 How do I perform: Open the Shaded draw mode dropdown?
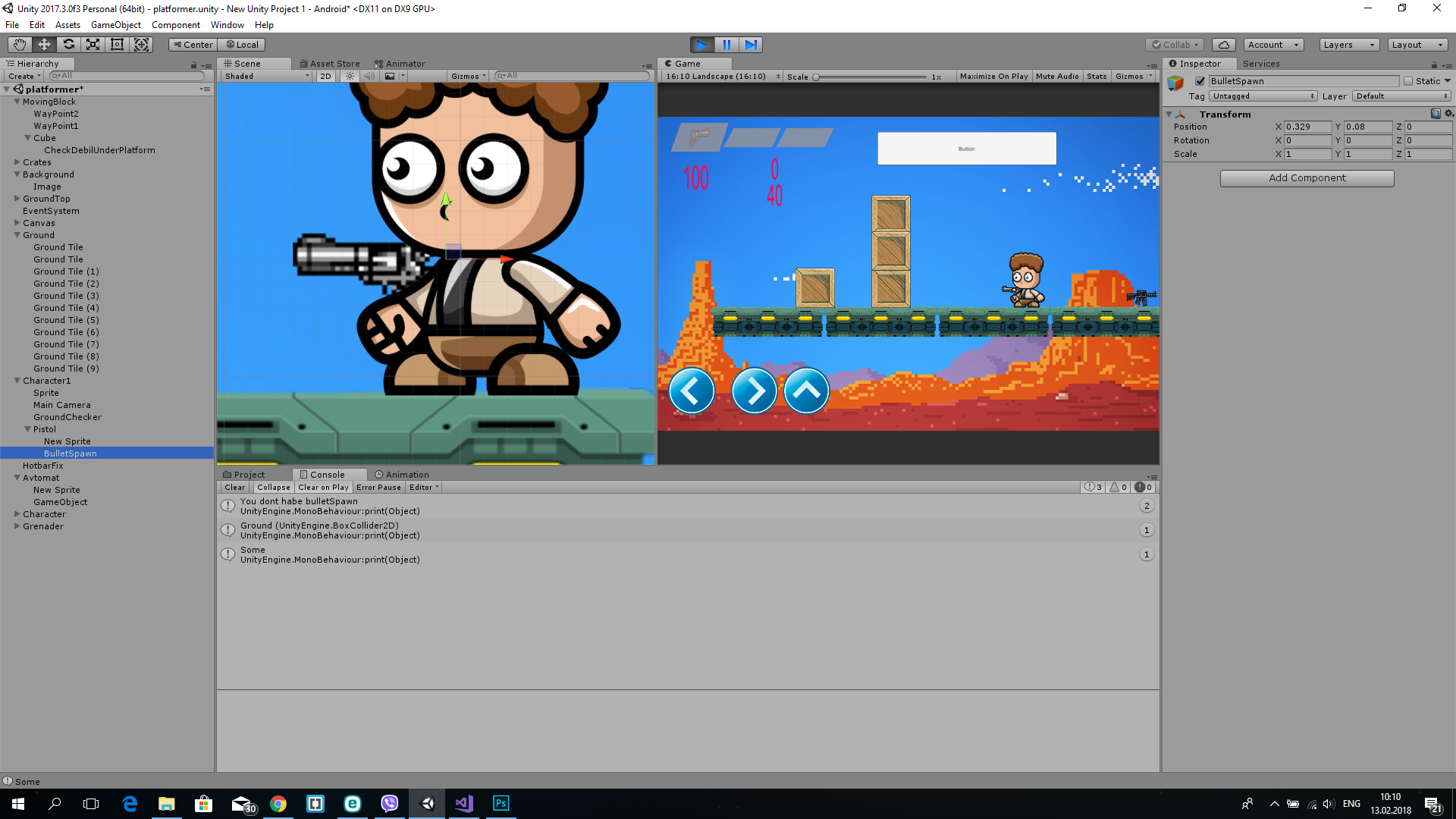point(266,76)
